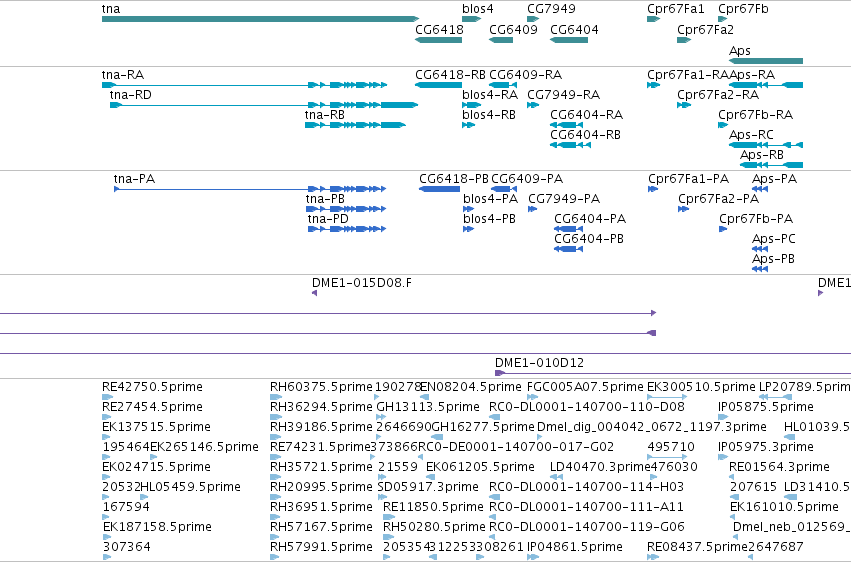Screen dimensions: 851x562
Task: Select the tna gene bar
Action: 261,20
